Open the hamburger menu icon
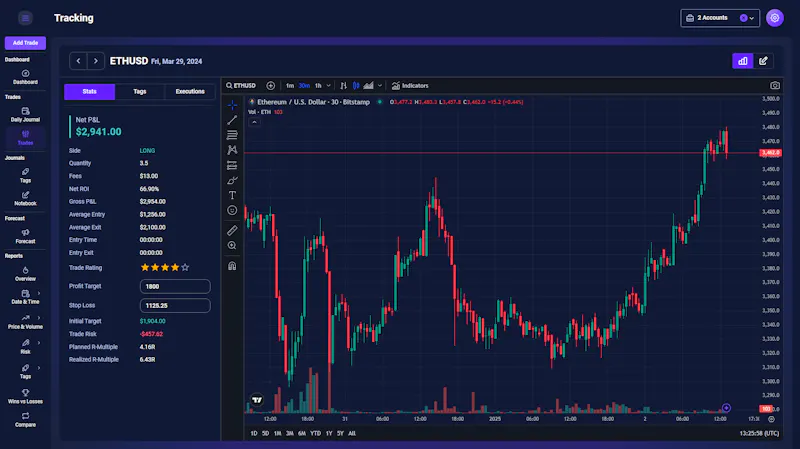800x449 pixels. point(25,18)
